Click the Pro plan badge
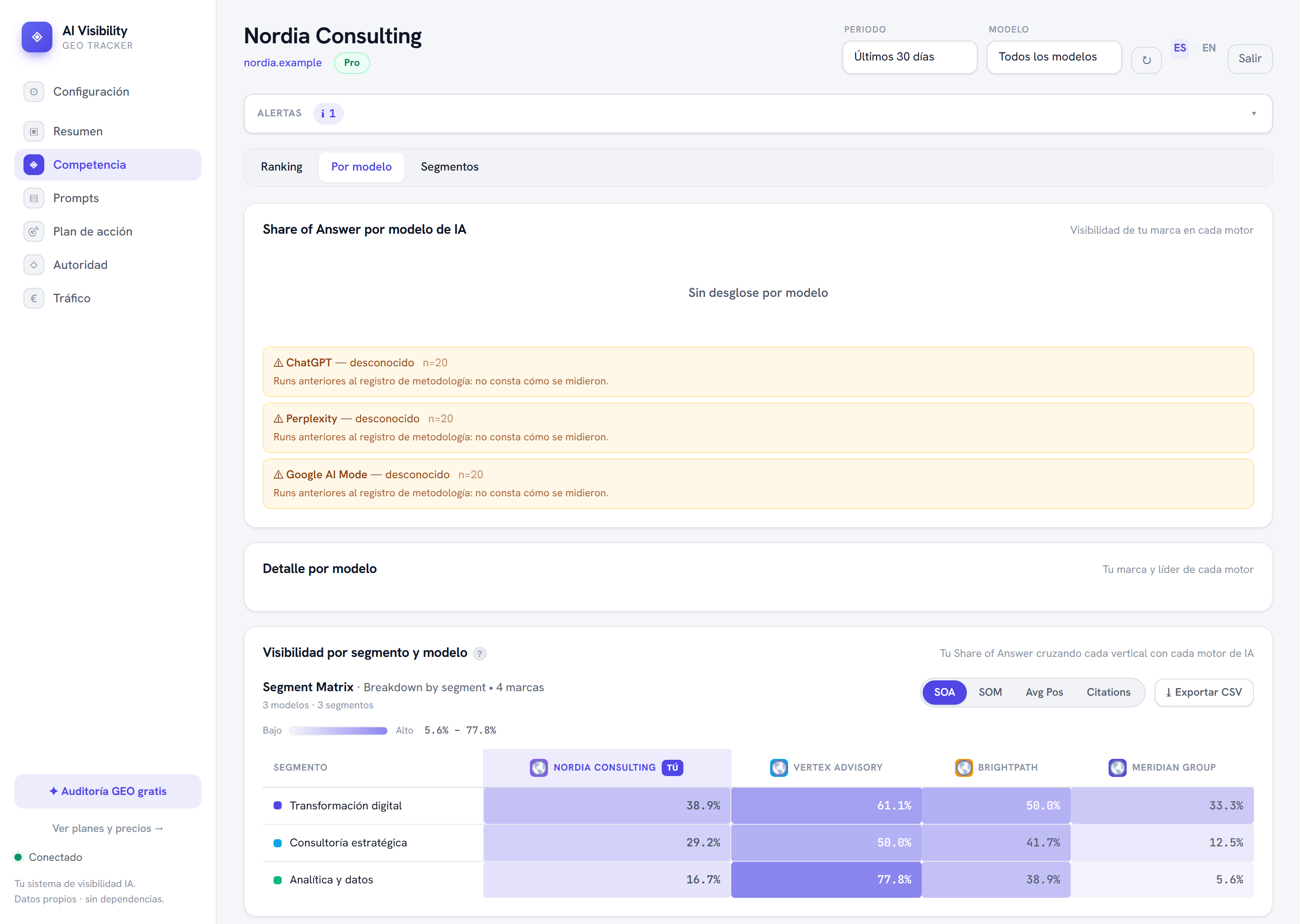 coord(352,63)
